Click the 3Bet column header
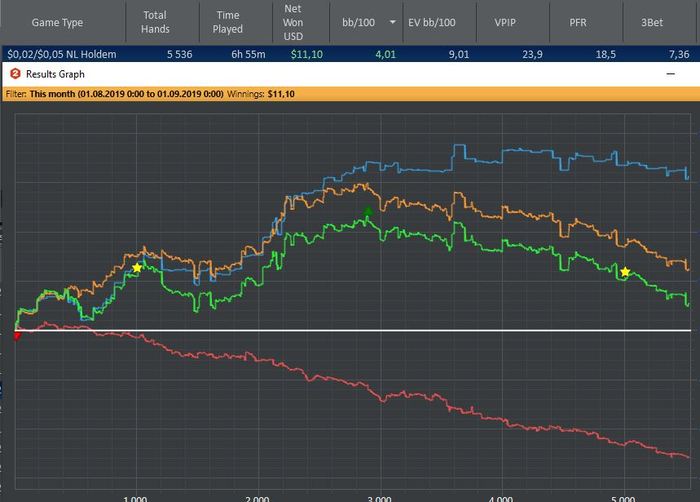 tap(652, 22)
